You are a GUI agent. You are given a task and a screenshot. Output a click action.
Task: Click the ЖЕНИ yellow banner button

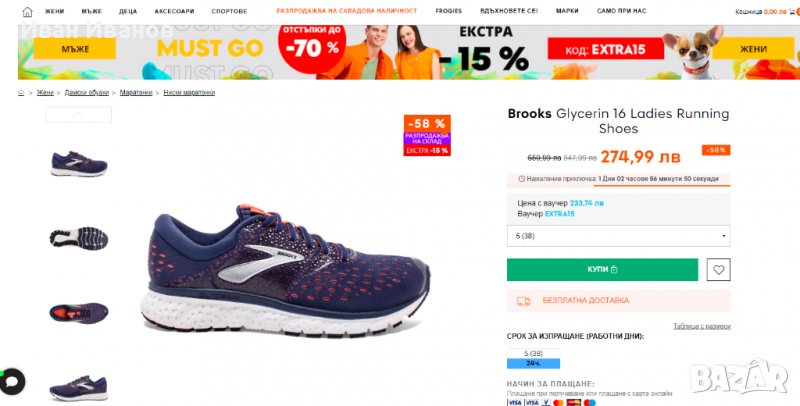[x=753, y=49]
